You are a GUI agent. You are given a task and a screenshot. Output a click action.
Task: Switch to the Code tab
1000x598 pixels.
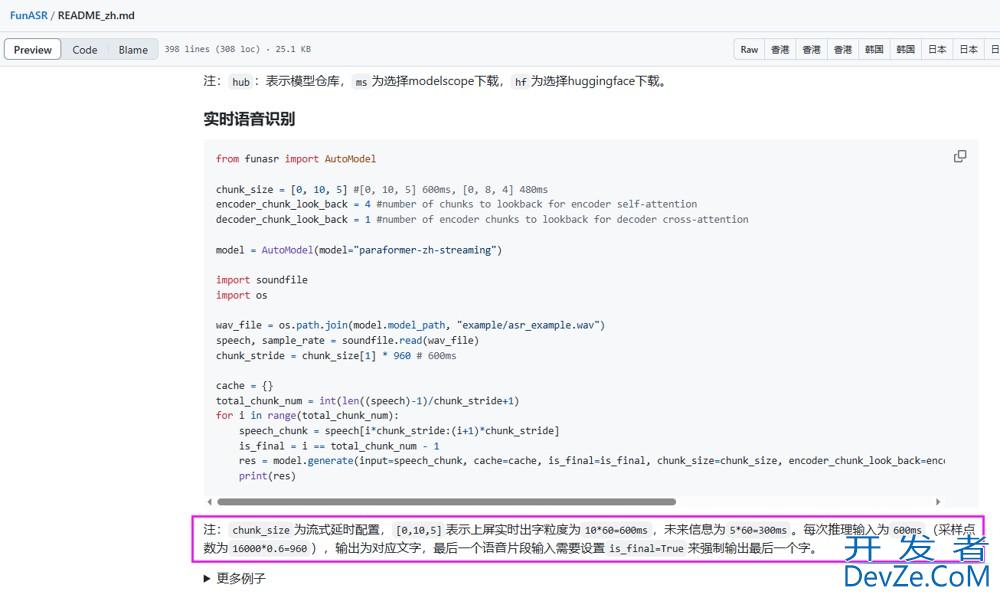(85, 50)
